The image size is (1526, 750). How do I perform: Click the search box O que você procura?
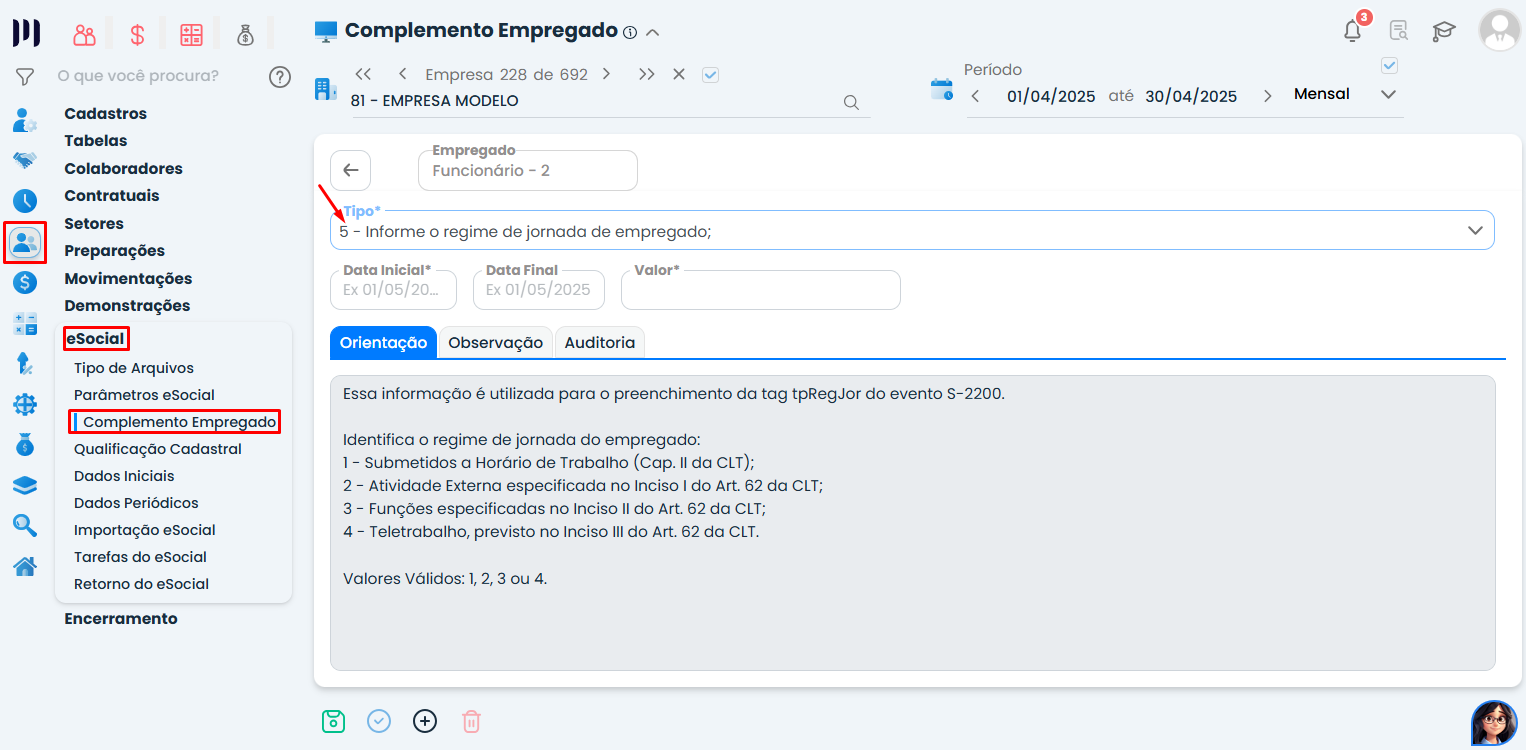coord(138,76)
